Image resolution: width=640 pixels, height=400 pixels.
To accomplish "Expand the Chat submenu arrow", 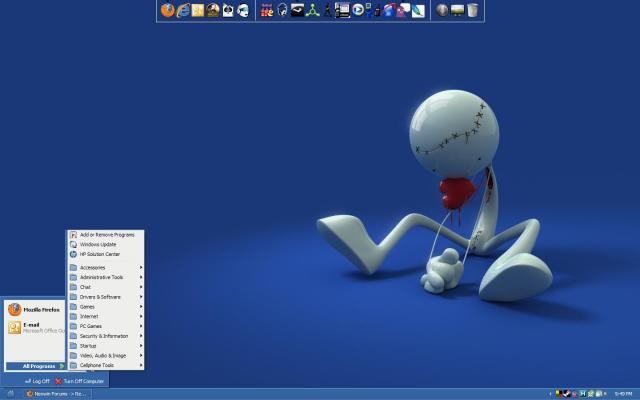I will point(141,287).
